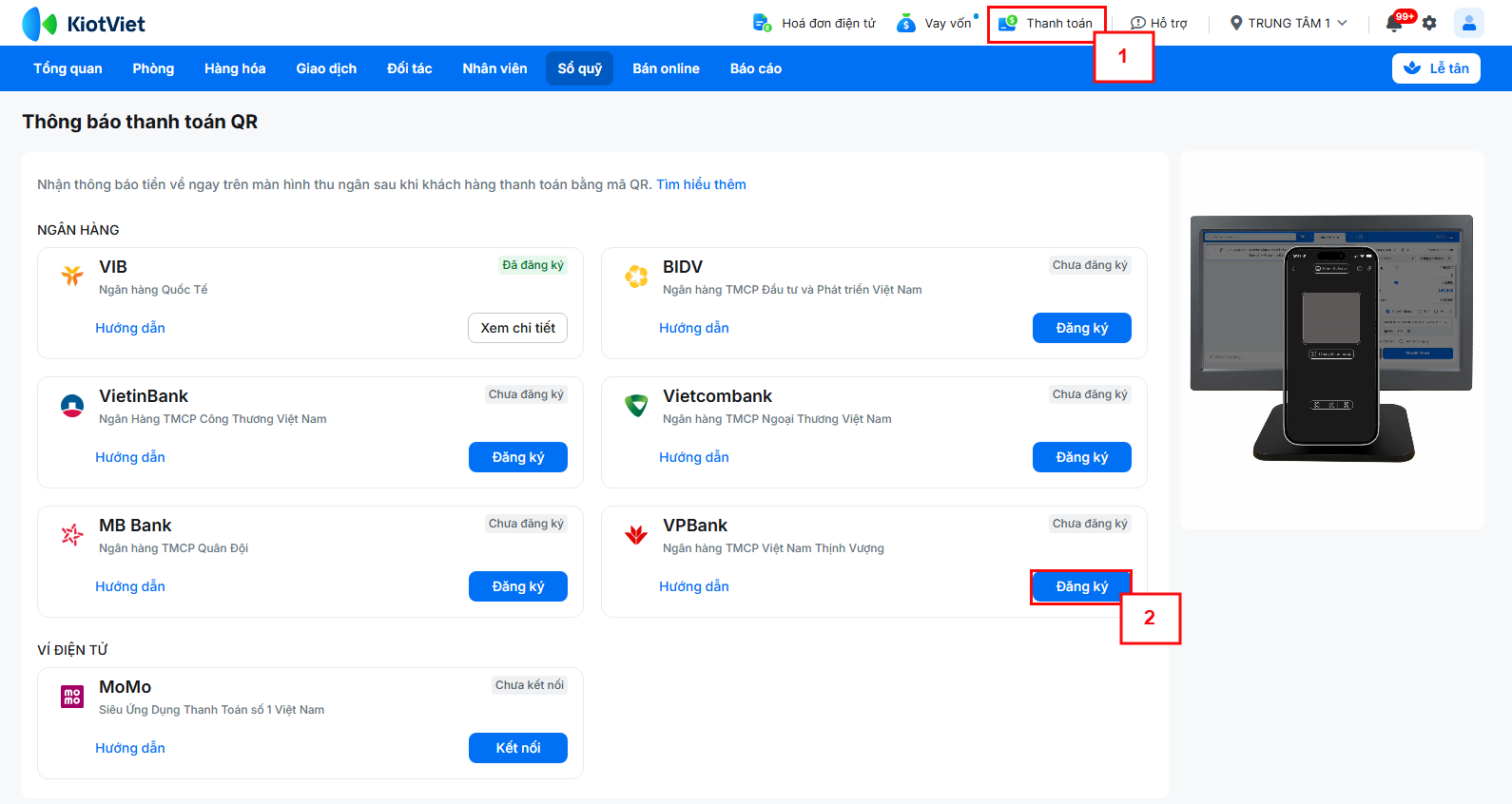Open Hướng dẫn link for VietinBank
1512x804 pixels.
tap(130, 457)
